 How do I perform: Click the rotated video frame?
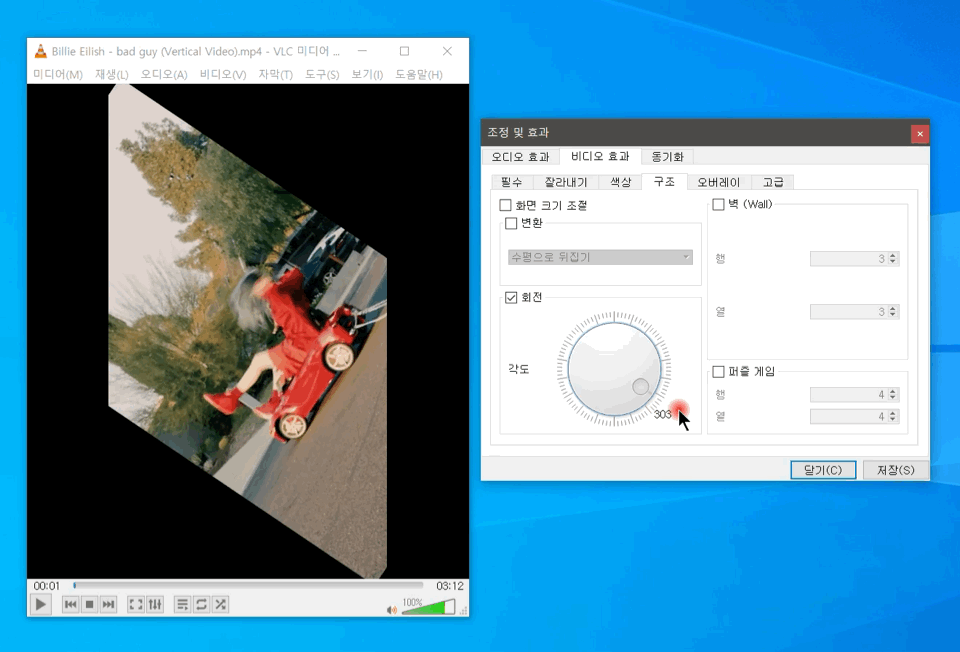pos(247,331)
